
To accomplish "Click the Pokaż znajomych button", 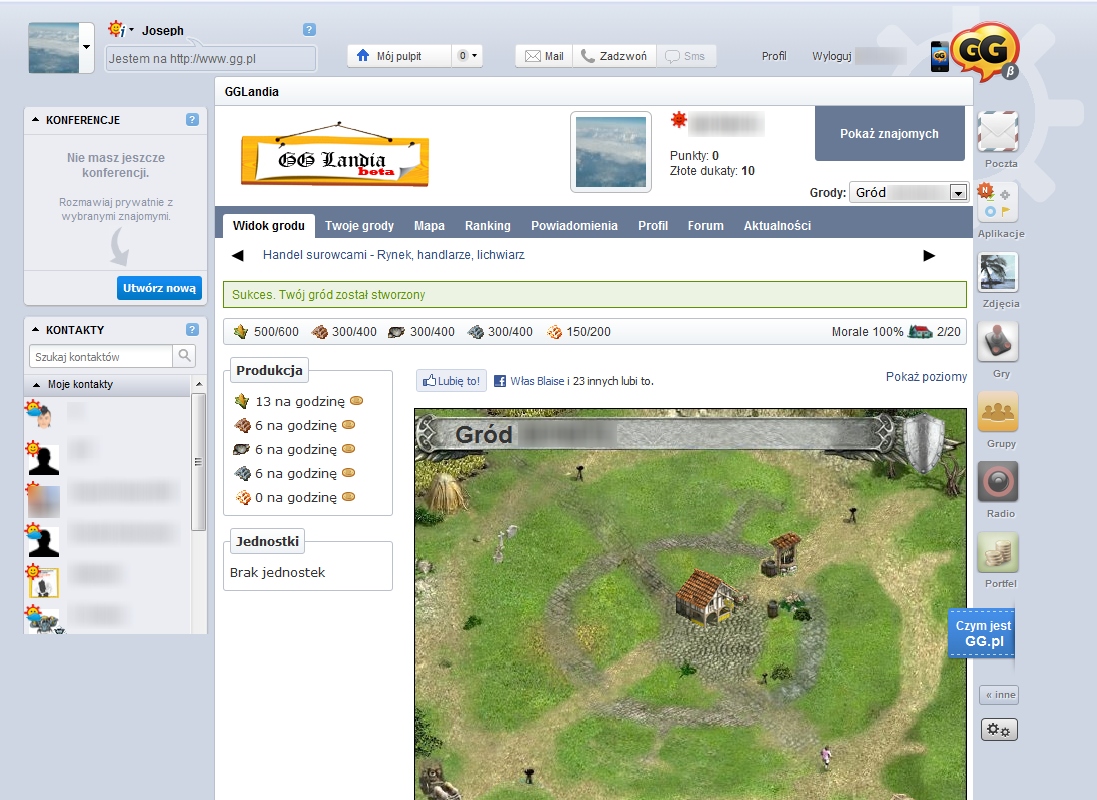I will pos(889,134).
